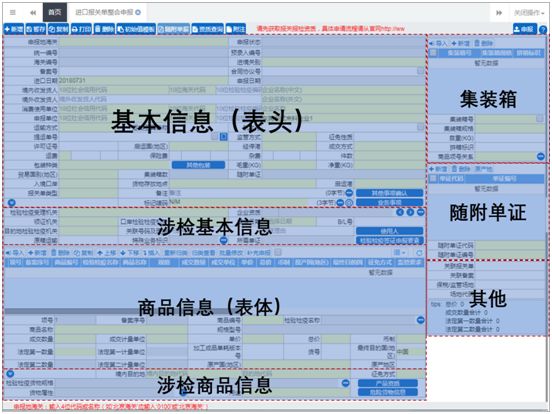552x414 pixels.
Task: Refresh the goods table with the circular arrow icon
Action: 419,253
